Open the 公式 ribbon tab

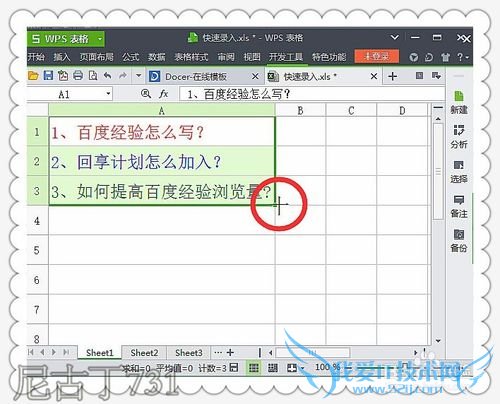pos(130,57)
